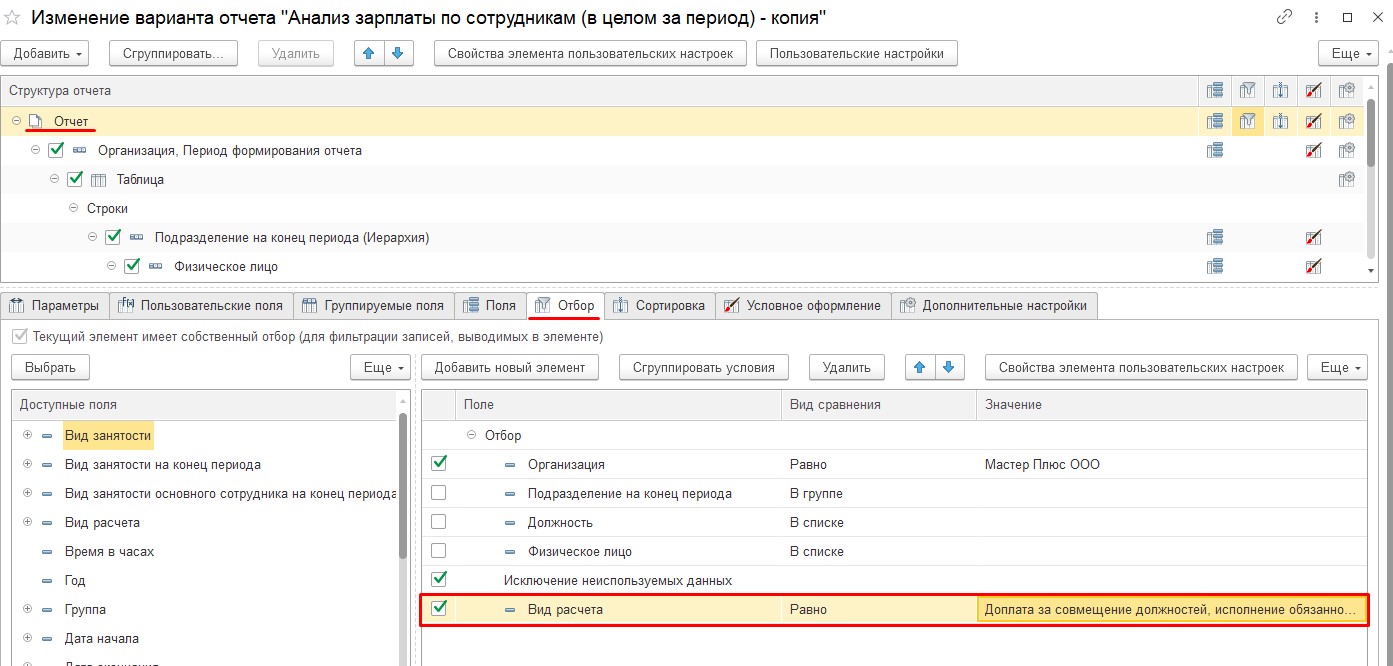Switch to the Группируемые поля tab
This screenshot has height=666, width=1393.
pos(374,305)
